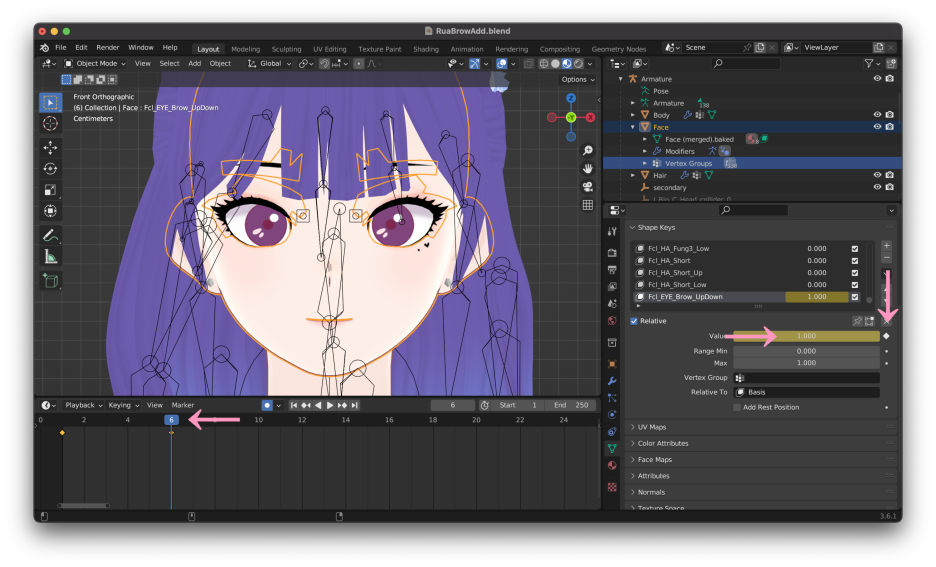This screenshot has width=936, height=567.
Task: Switch to the Geometry Nodes tab
Action: [x=618, y=49]
